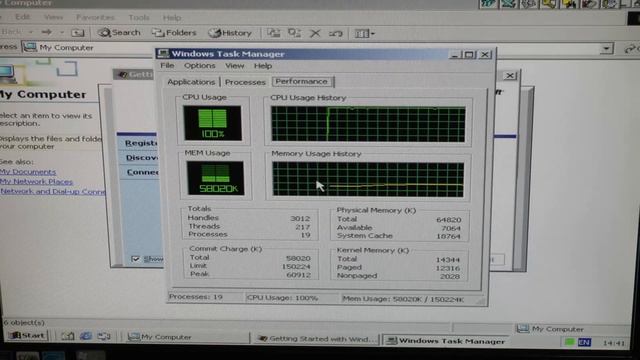The width and height of the screenshot is (640, 360).
Task: Expand the Address bar dropdown arrow
Action: tap(607, 49)
